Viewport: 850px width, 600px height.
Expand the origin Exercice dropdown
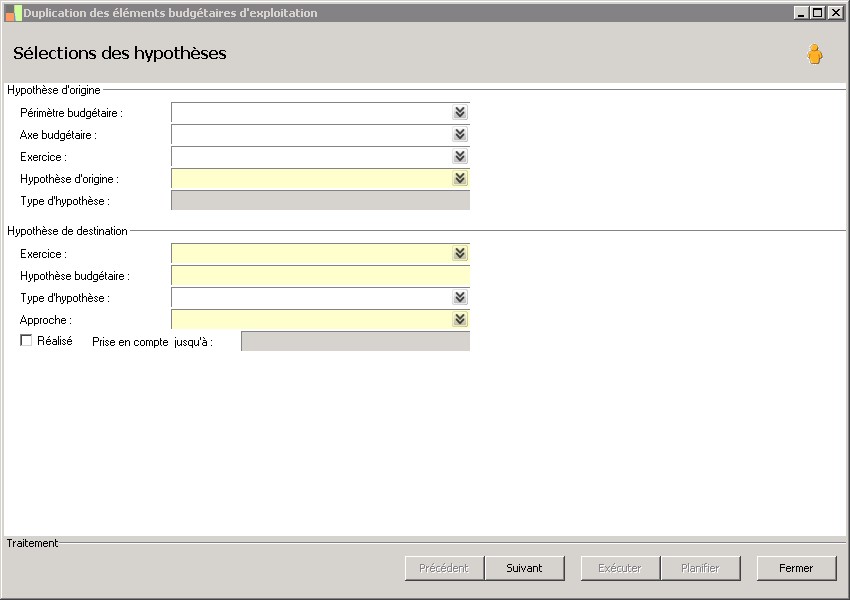coord(460,157)
